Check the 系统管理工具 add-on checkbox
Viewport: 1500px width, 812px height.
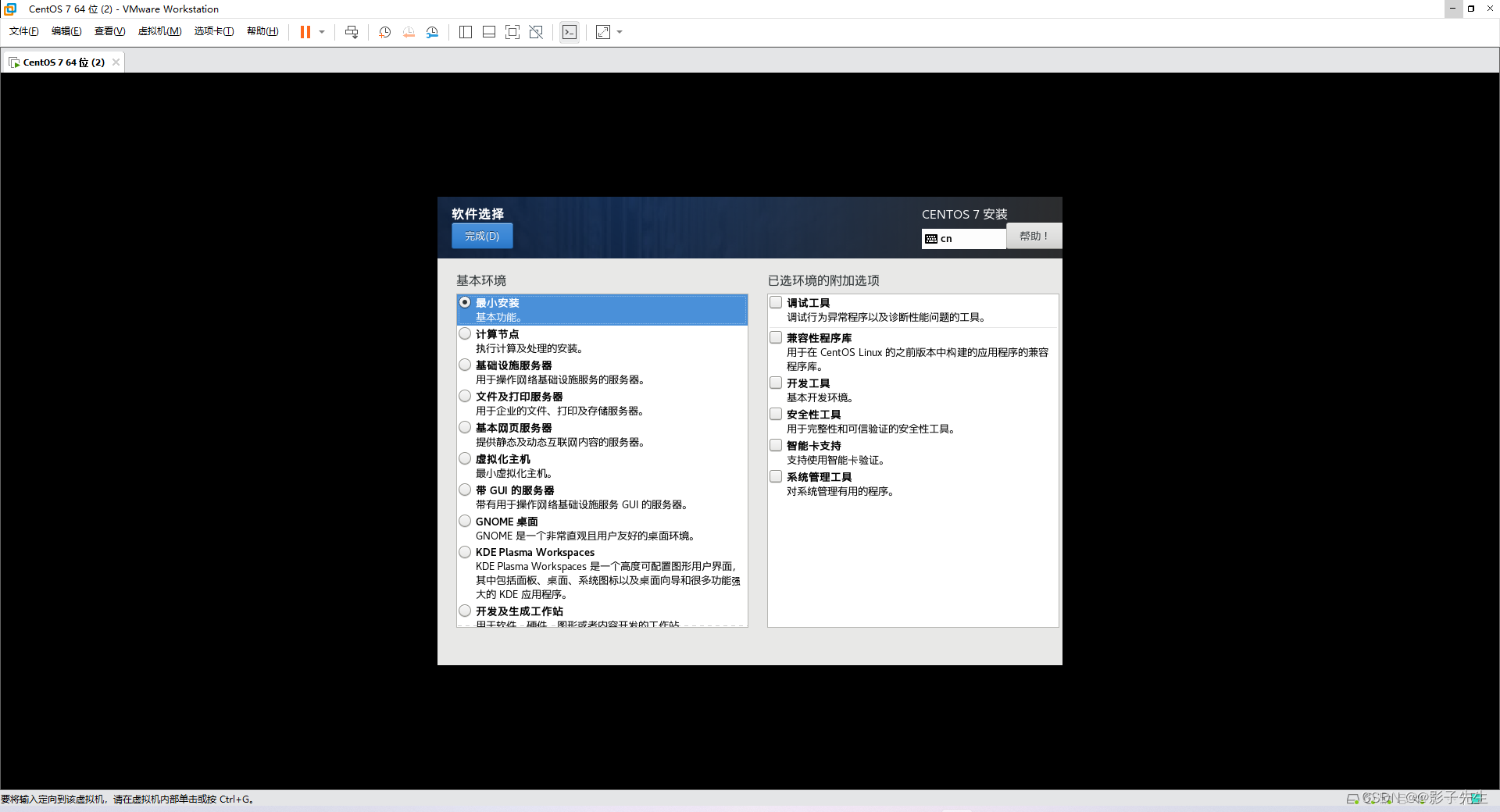[x=776, y=476]
